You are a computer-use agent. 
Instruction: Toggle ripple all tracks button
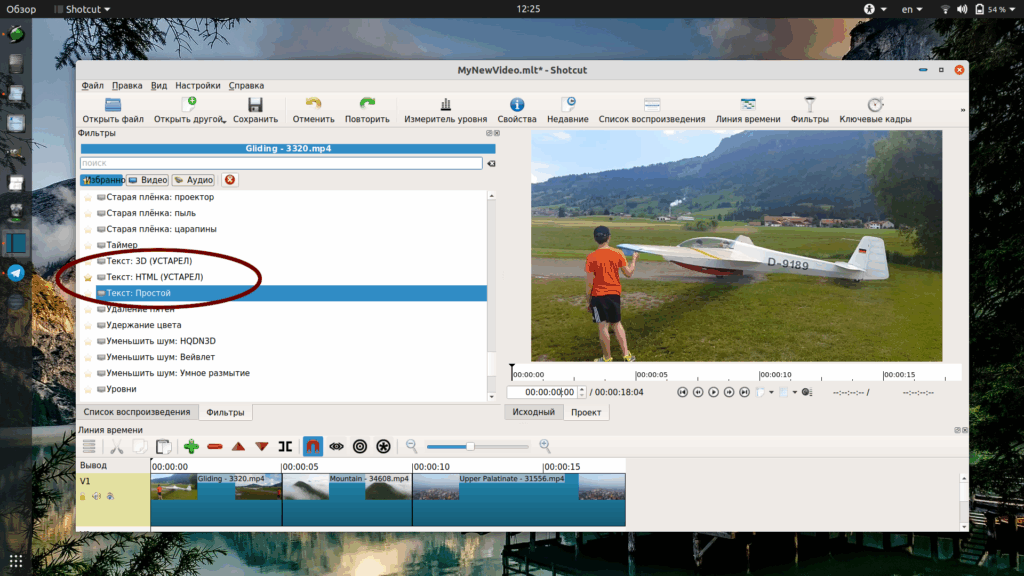click(x=383, y=447)
